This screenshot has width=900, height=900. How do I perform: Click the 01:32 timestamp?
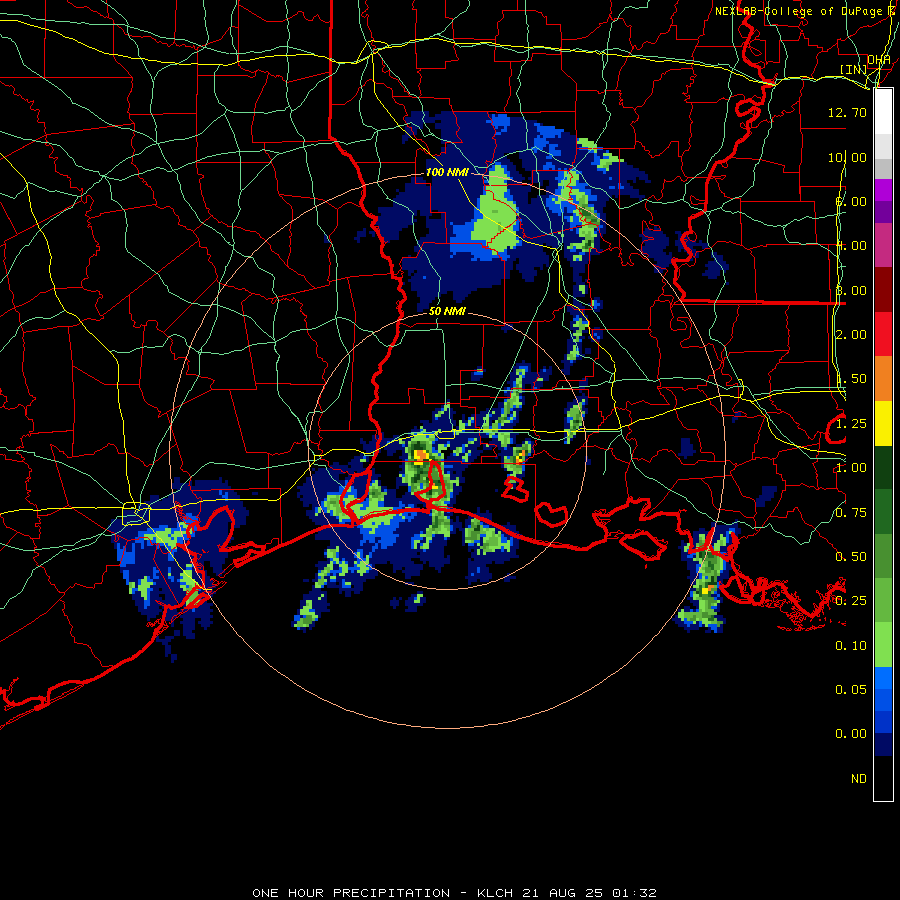(634, 893)
